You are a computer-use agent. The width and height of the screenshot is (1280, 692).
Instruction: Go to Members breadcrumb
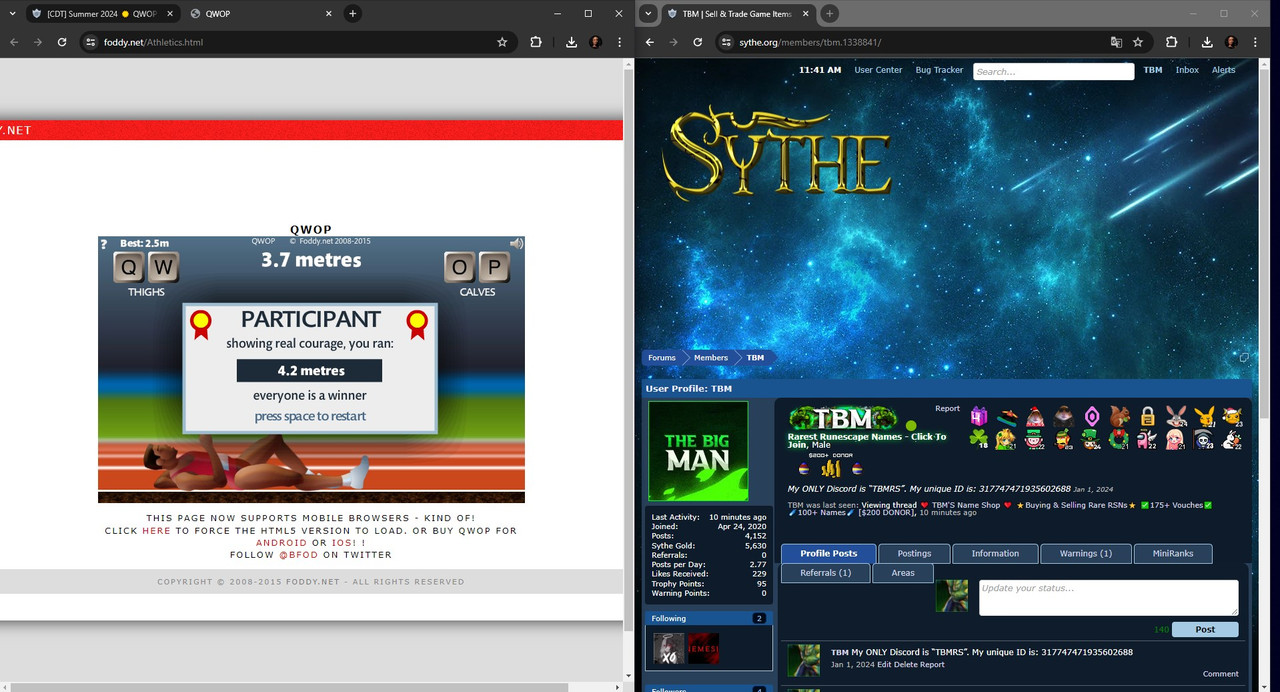click(x=711, y=357)
